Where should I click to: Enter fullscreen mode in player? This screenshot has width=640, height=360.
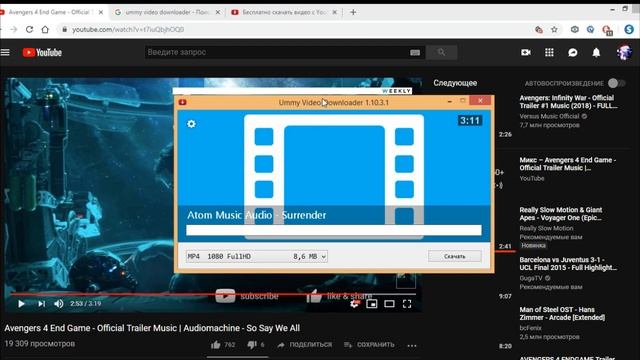point(407,304)
